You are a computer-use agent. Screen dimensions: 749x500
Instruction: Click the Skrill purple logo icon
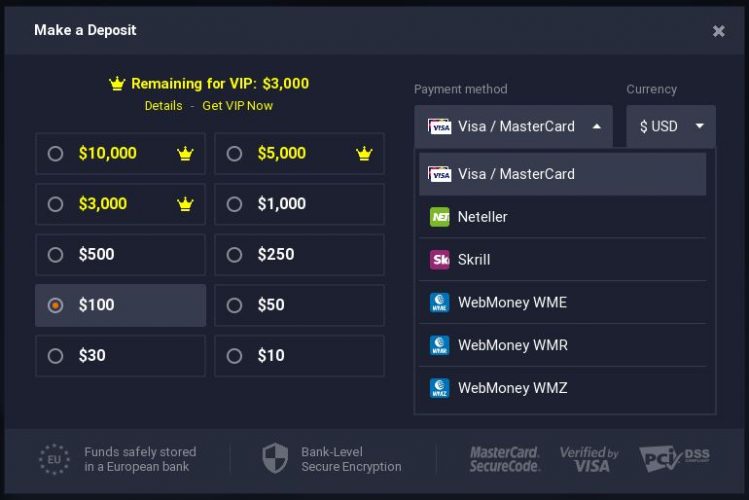(x=439, y=260)
